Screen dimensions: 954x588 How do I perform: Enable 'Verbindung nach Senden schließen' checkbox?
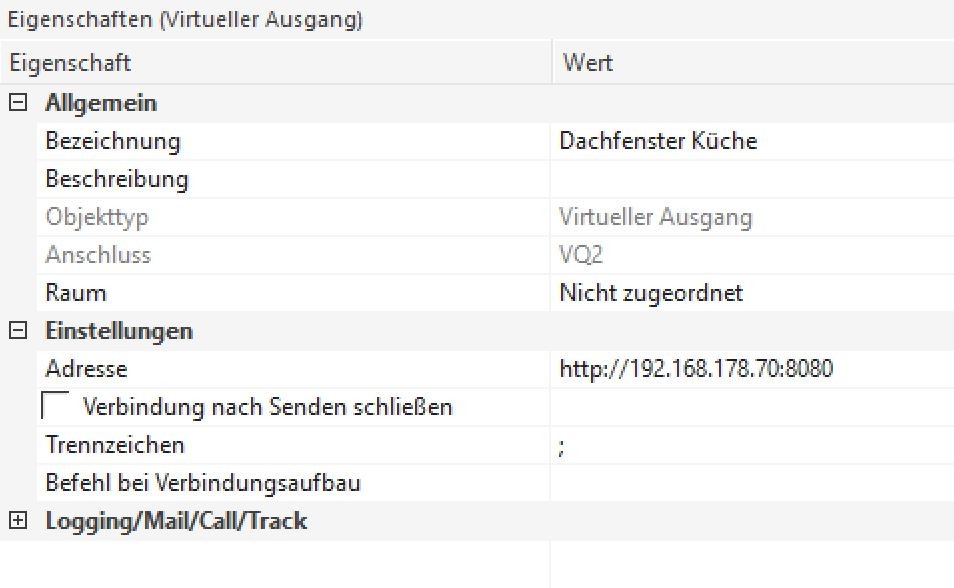tap(57, 407)
